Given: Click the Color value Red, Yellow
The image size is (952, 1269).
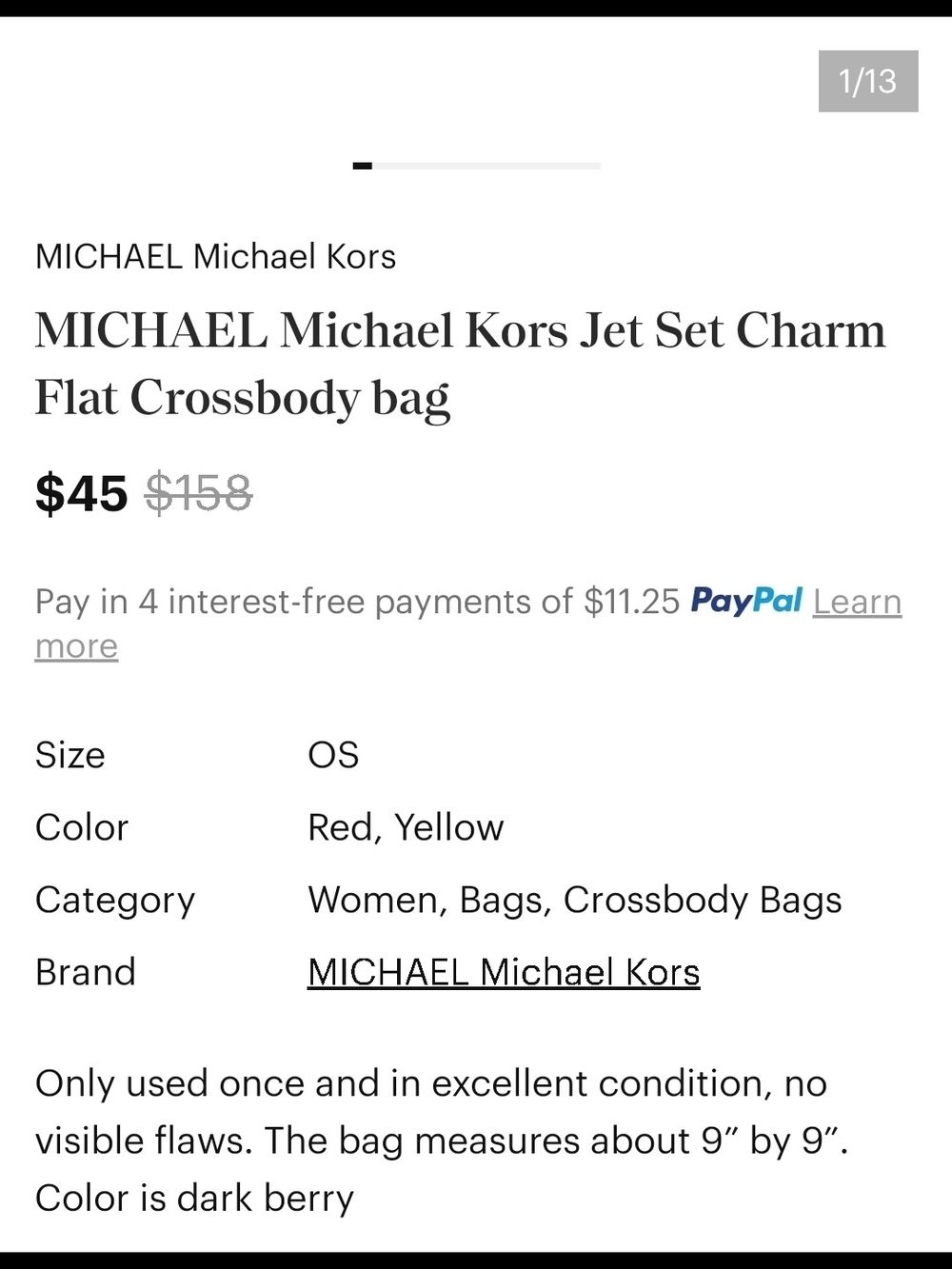Looking at the screenshot, I should (x=406, y=827).
